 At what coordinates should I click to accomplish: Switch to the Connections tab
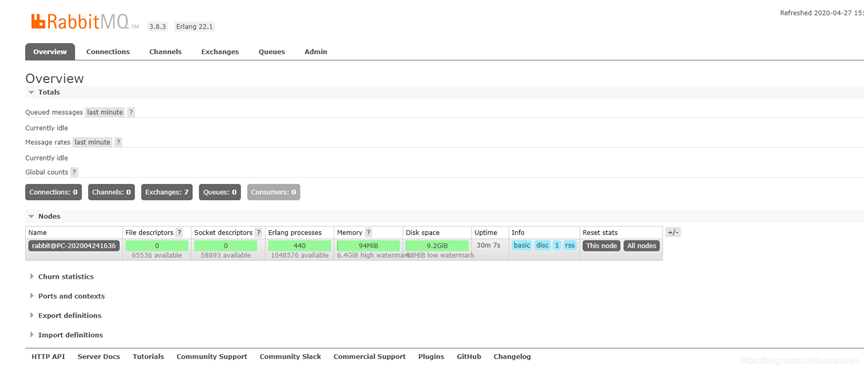pos(108,52)
